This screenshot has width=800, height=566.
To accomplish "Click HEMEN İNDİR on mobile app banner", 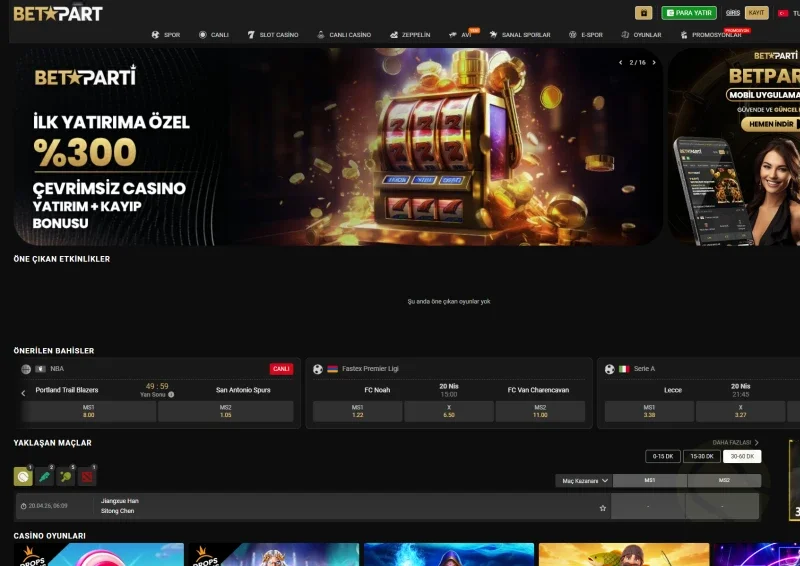I will (771, 124).
